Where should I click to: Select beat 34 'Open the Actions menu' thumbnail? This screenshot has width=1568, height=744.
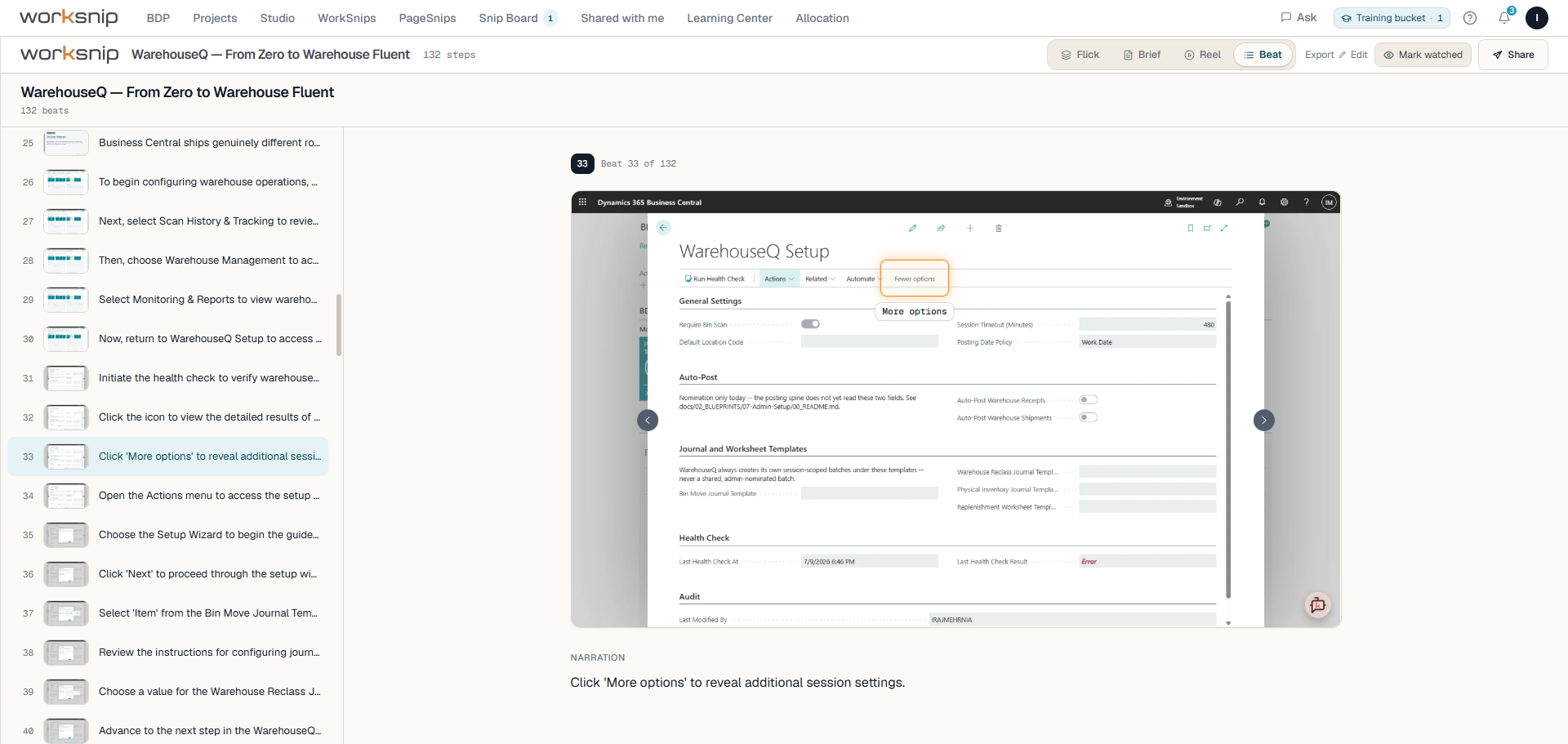pos(66,496)
